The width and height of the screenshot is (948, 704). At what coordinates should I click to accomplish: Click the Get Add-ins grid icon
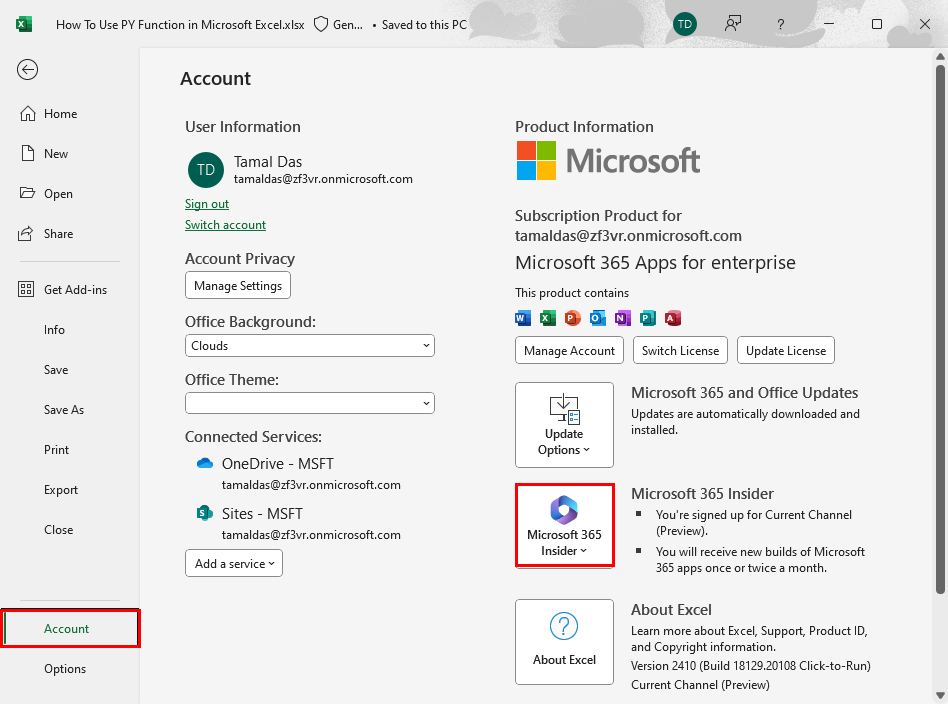tap(26, 290)
